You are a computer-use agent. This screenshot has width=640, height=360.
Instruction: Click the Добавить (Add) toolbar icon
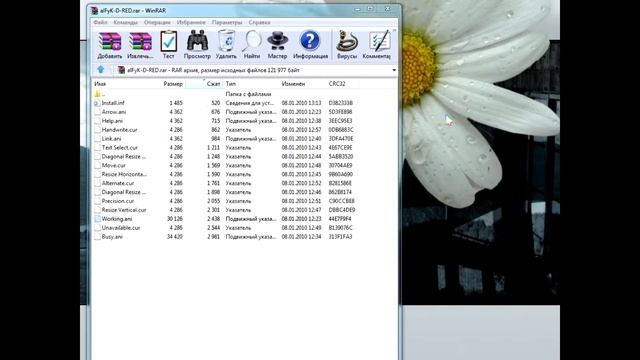[109, 42]
